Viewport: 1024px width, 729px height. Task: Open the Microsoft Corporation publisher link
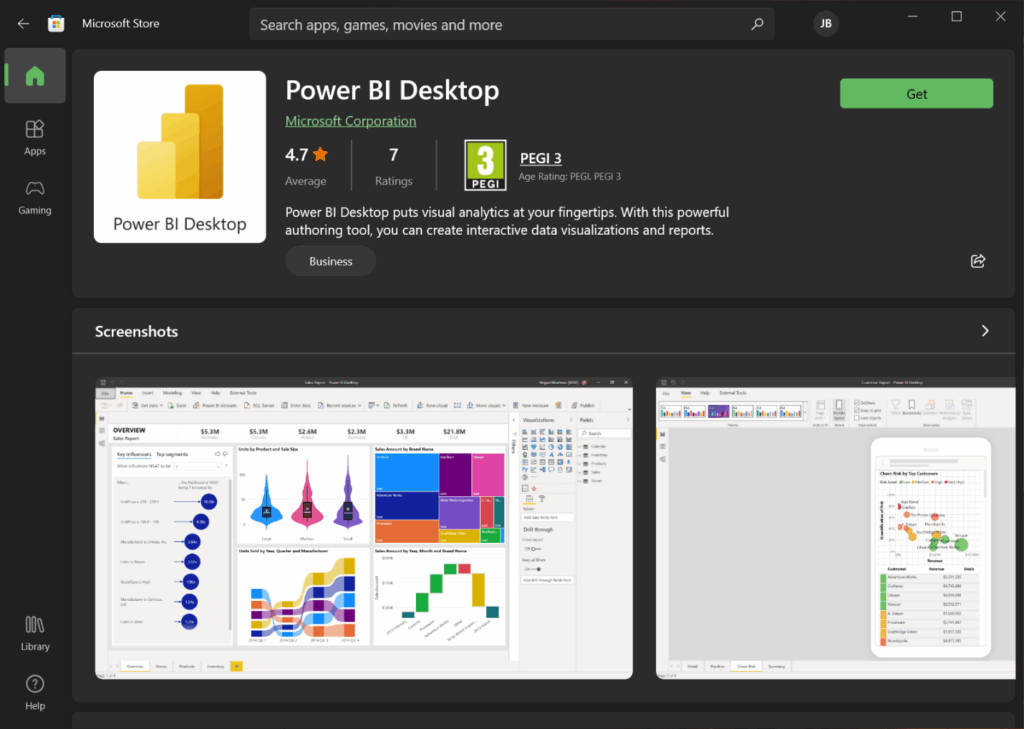[350, 121]
